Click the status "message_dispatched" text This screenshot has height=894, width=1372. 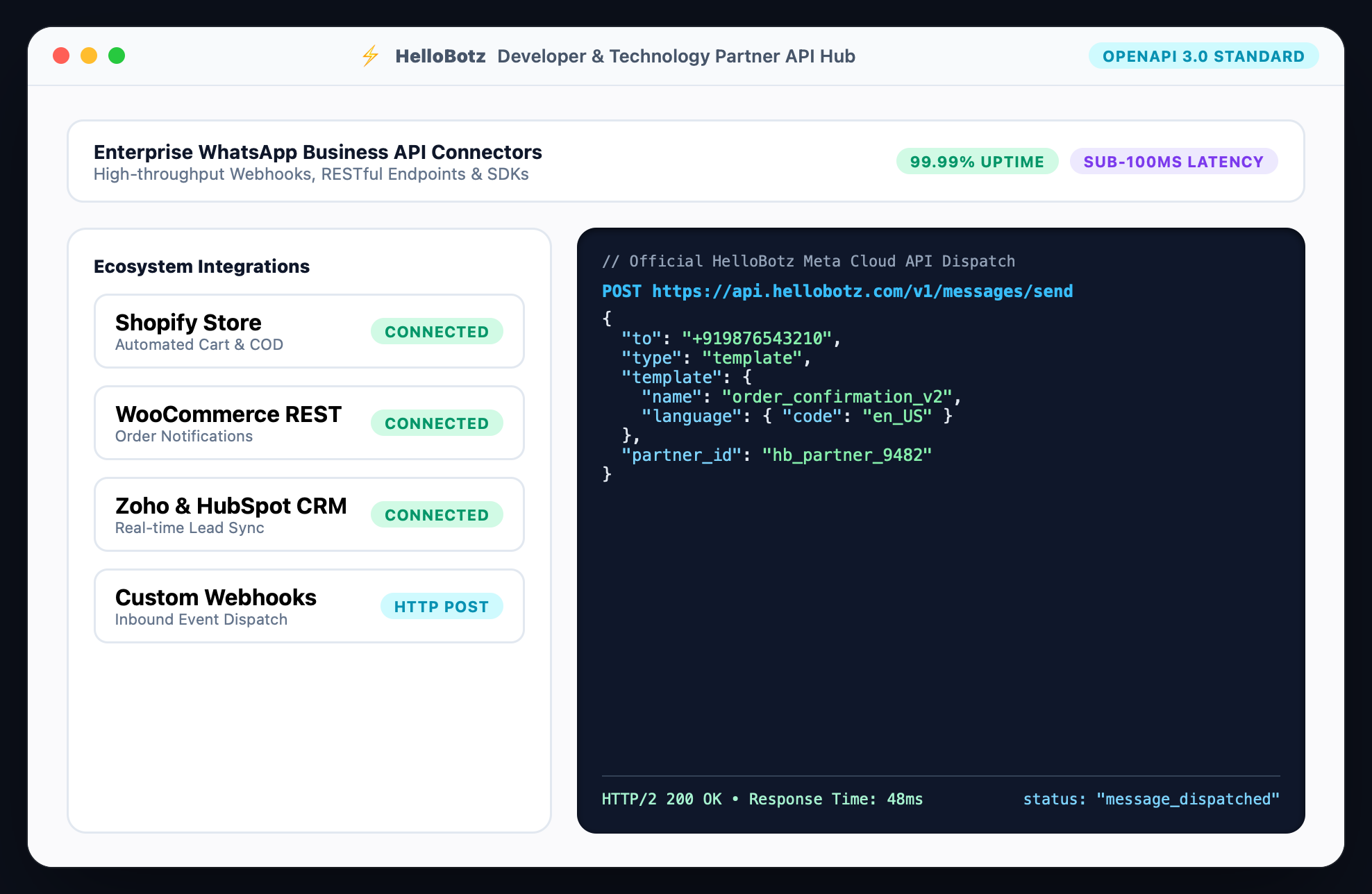pyautogui.click(x=1151, y=800)
